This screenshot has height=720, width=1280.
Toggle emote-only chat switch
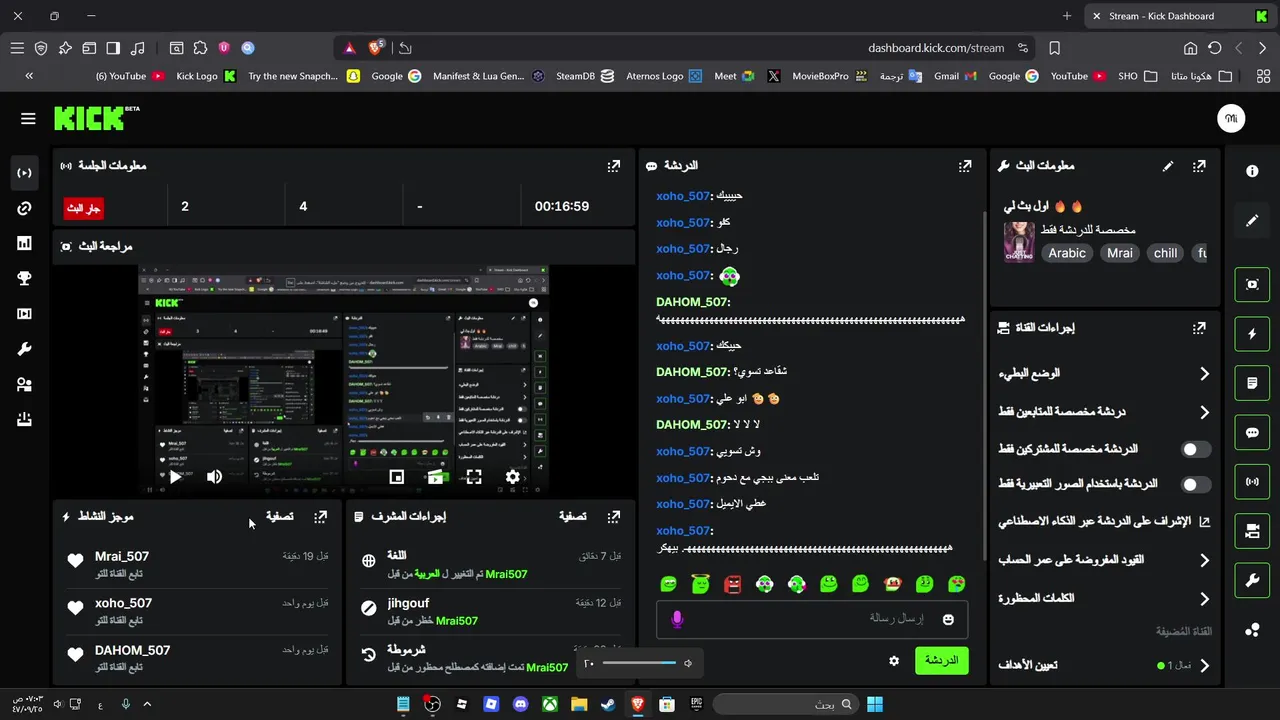pos(1196,484)
